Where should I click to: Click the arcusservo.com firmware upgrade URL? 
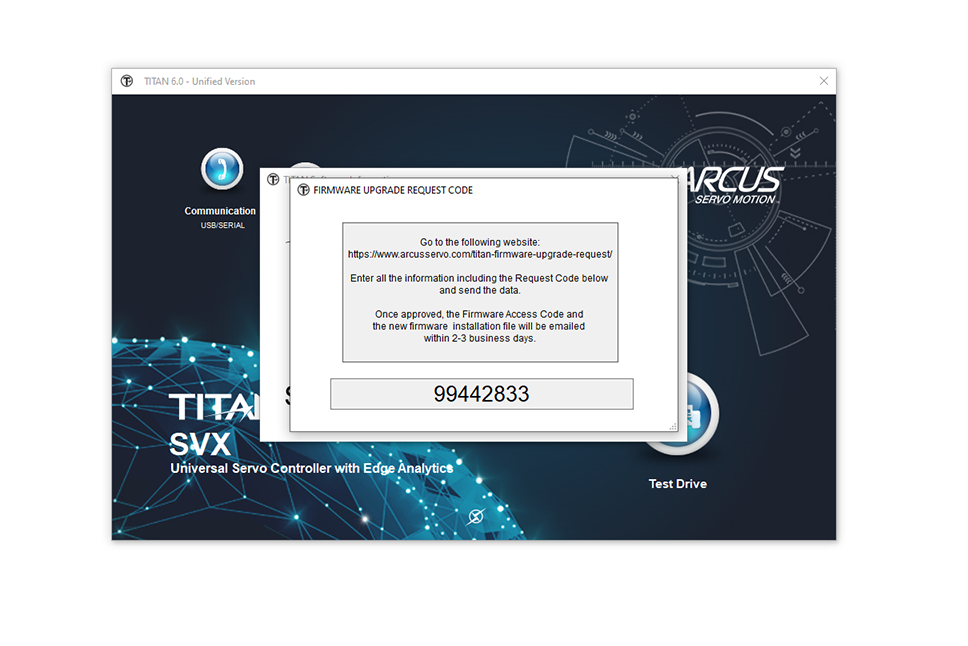[480, 255]
